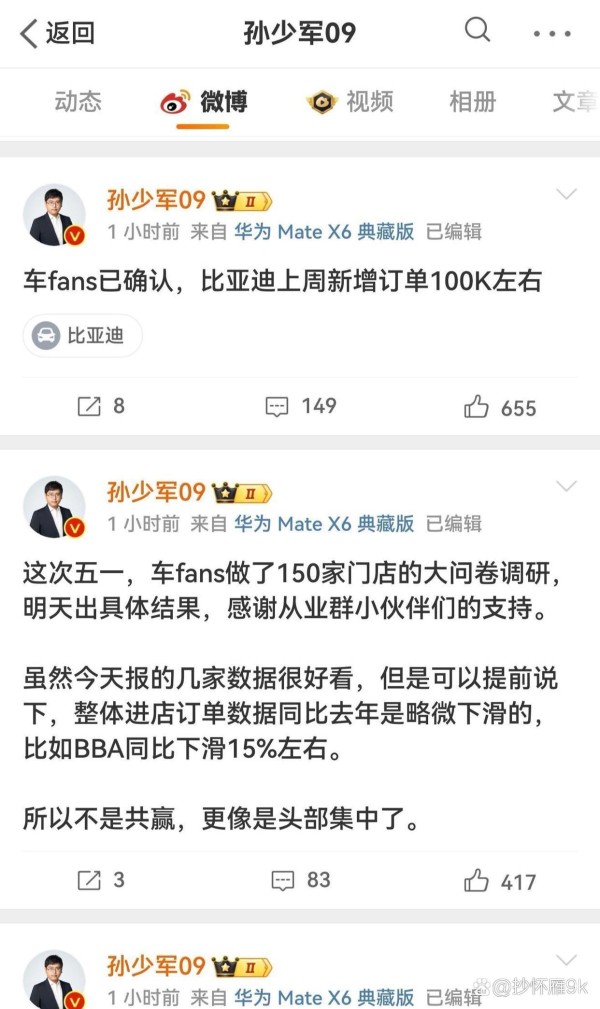The width and height of the screenshot is (600, 1009).
Task: Open the 相册 tab
Action: coord(473,102)
